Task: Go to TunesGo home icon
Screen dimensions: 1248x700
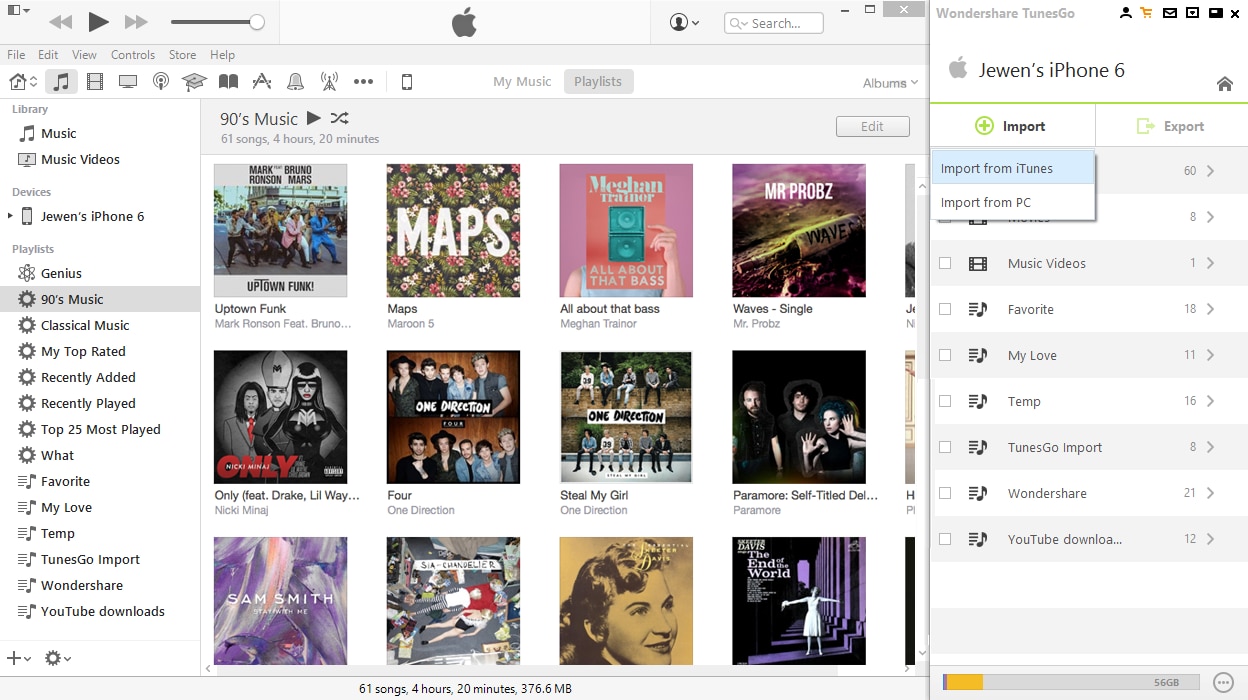Action: [x=1224, y=84]
